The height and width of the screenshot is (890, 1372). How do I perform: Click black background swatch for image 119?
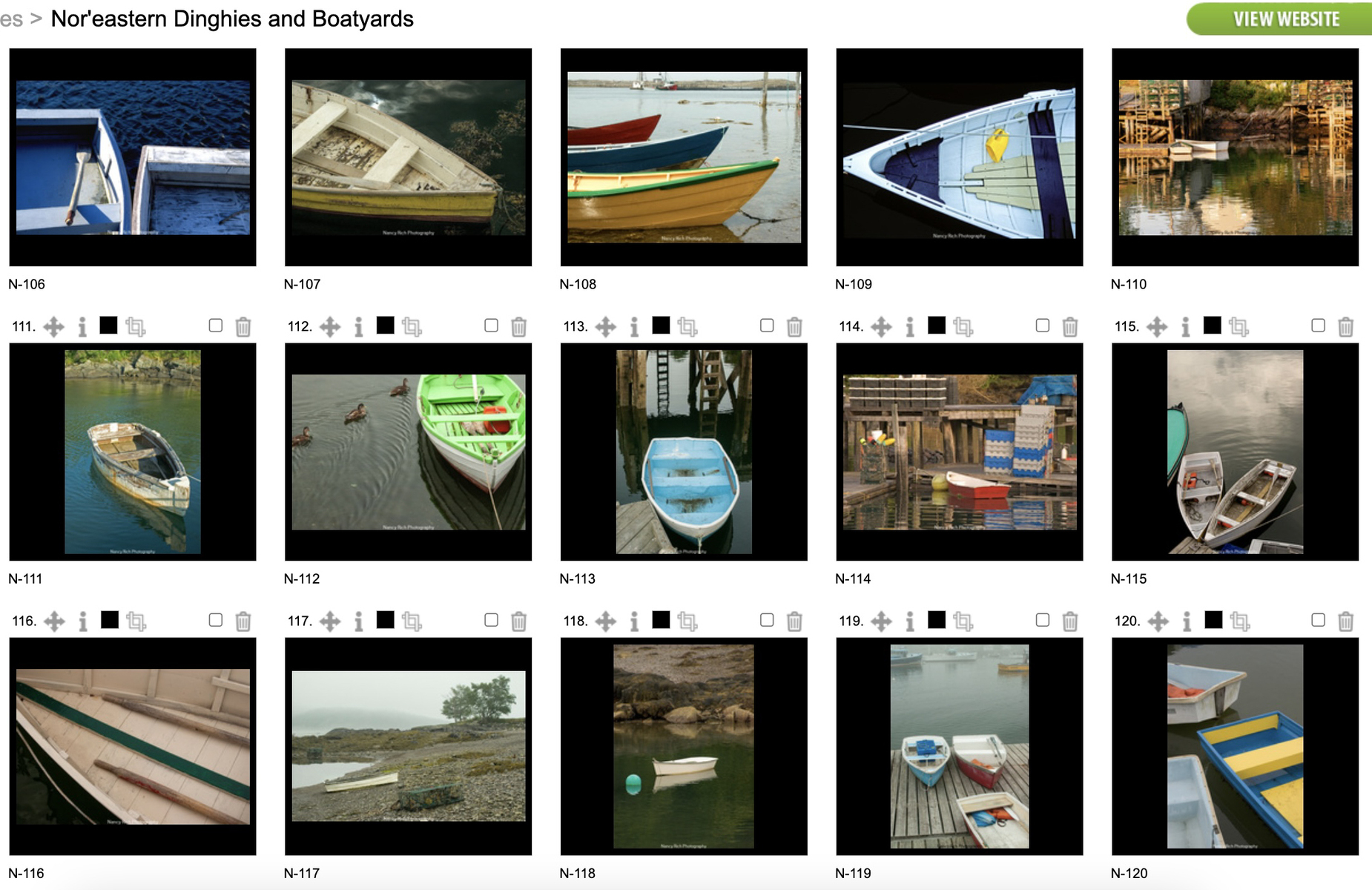click(x=937, y=619)
